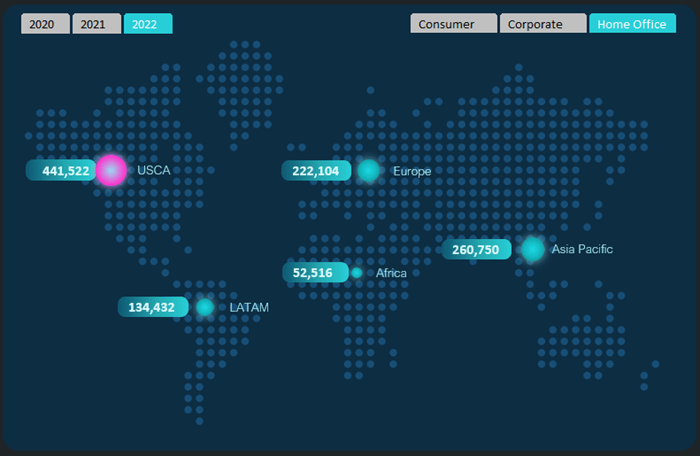Click the Asia Pacific region name
Image resolution: width=700 pixels, height=456 pixels.
582,249
